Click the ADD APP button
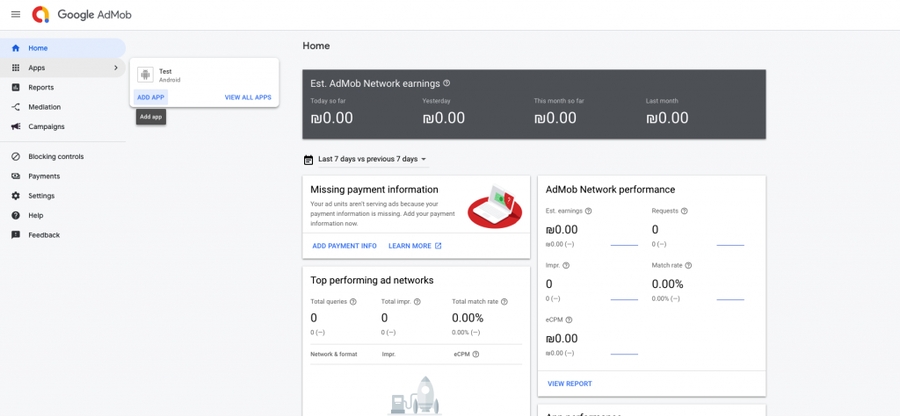This screenshot has height=416, width=900. click(151, 98)
